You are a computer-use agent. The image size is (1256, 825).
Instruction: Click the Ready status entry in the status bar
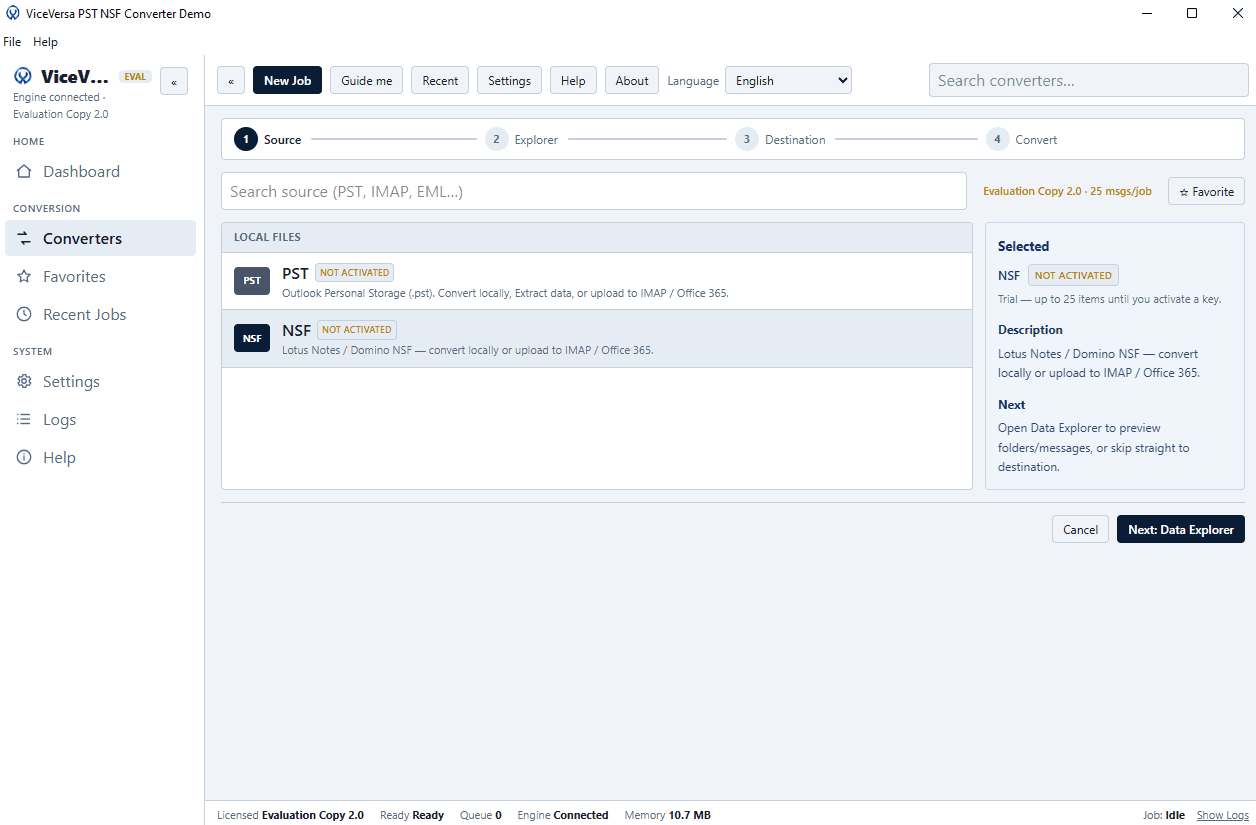coord(412,815)
